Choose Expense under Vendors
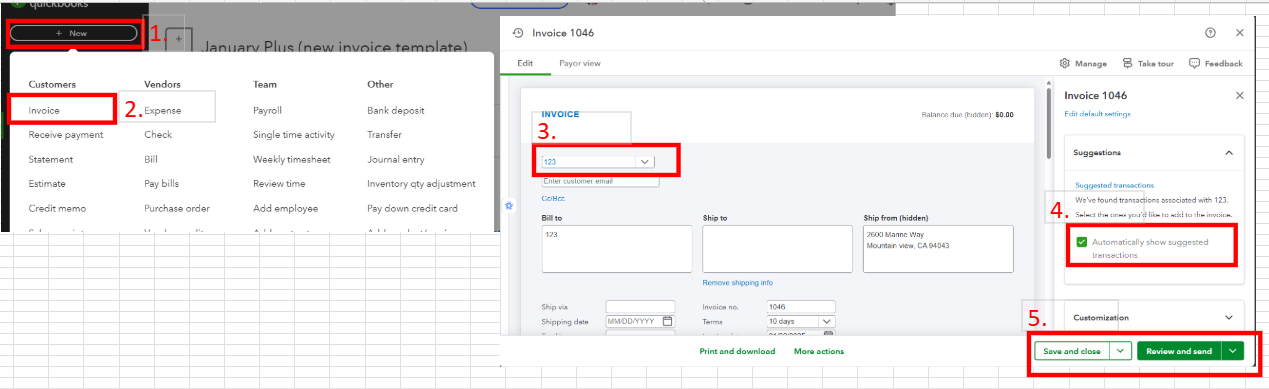The width and height of the screenshot is (1269, 389). (163, 110)
